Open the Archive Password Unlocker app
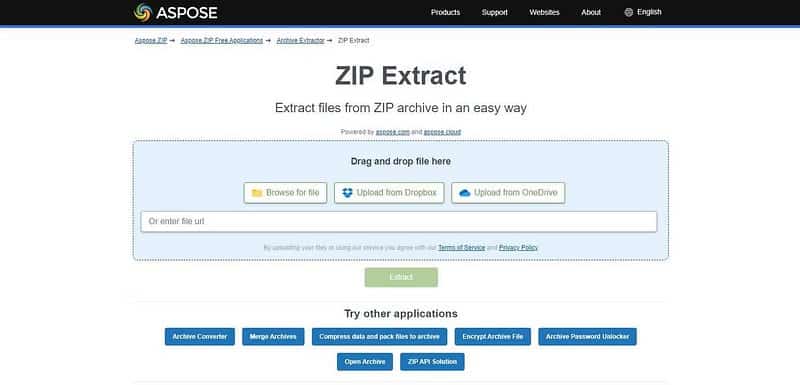 587,337
